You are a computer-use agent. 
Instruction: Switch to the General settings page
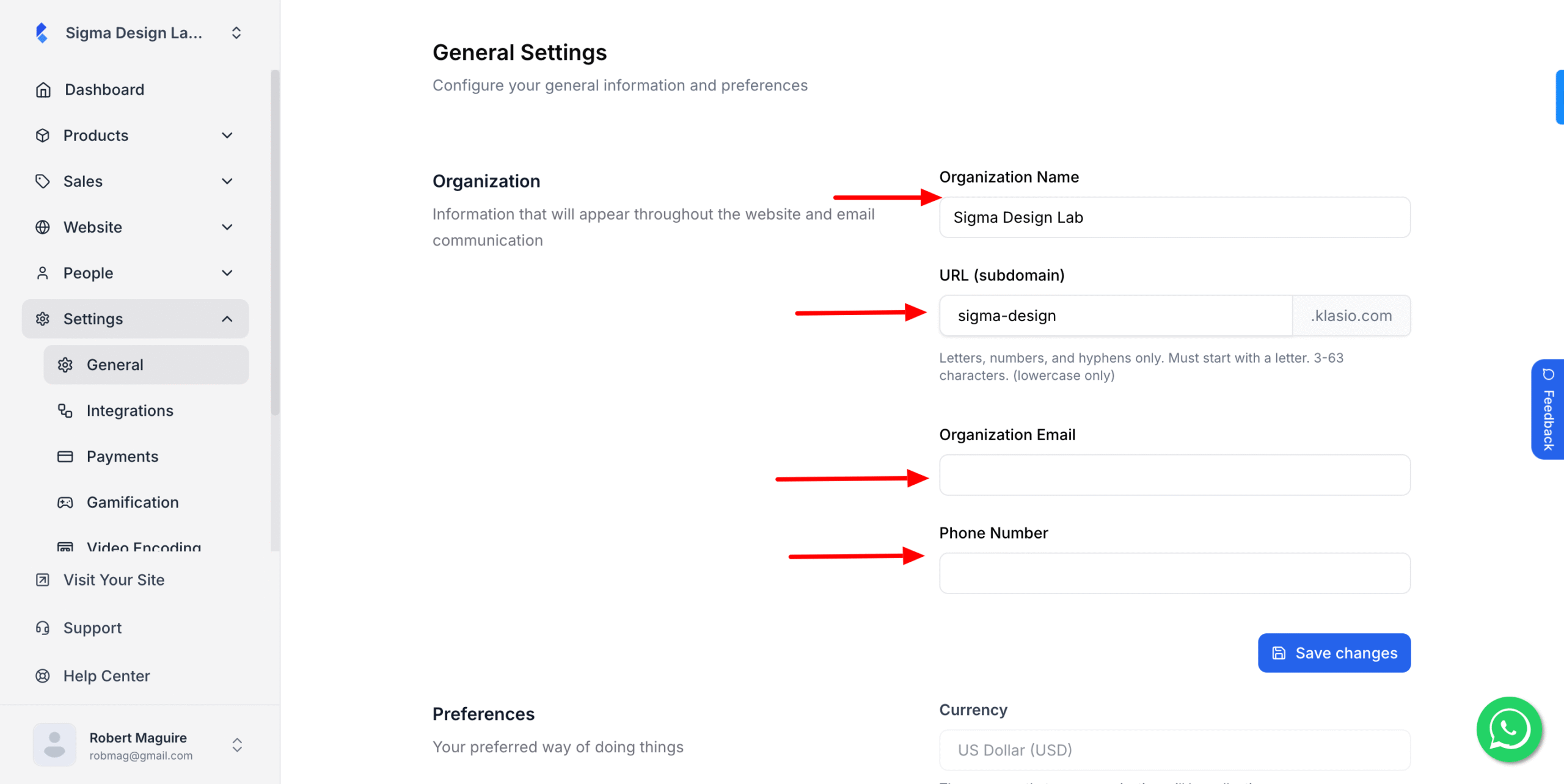(x=115, y=365)
